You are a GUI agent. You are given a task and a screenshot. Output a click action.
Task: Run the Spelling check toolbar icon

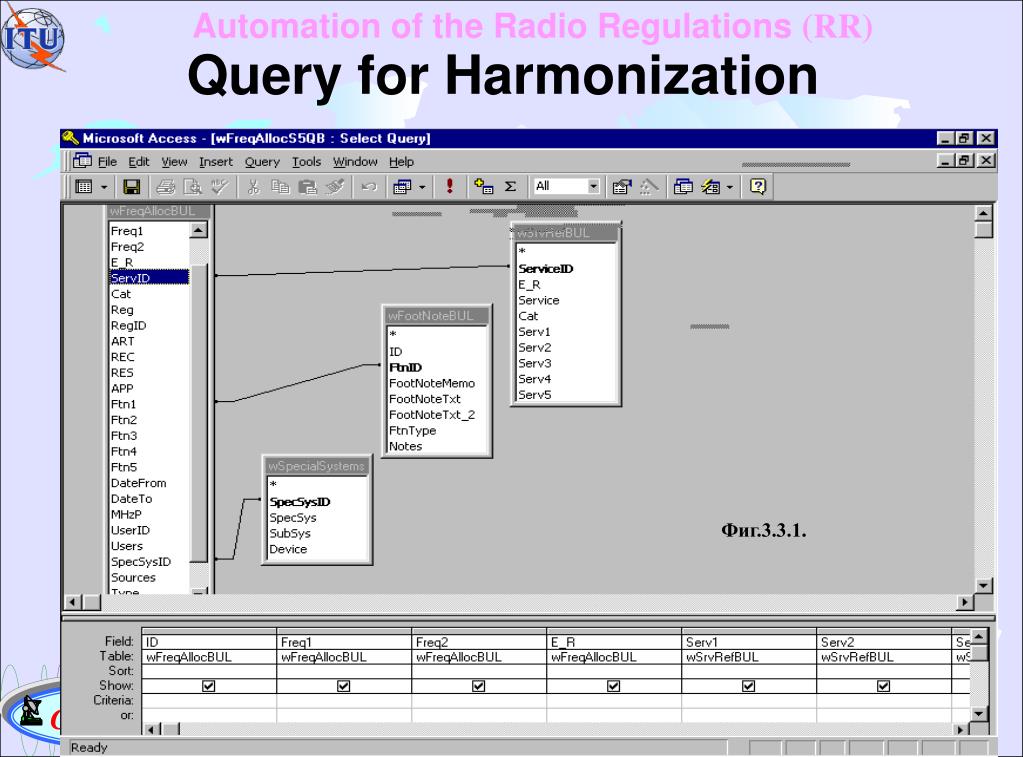tap(219, 187)
